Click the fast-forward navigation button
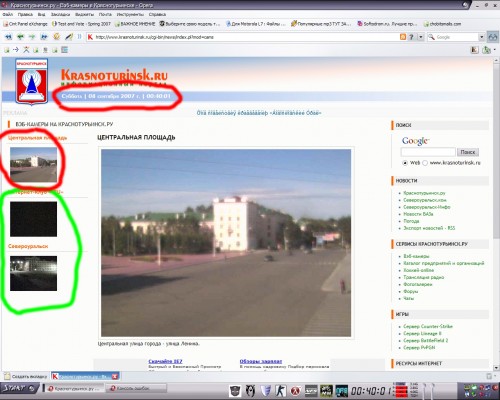The image size is (500, 400). coord(44,37)
